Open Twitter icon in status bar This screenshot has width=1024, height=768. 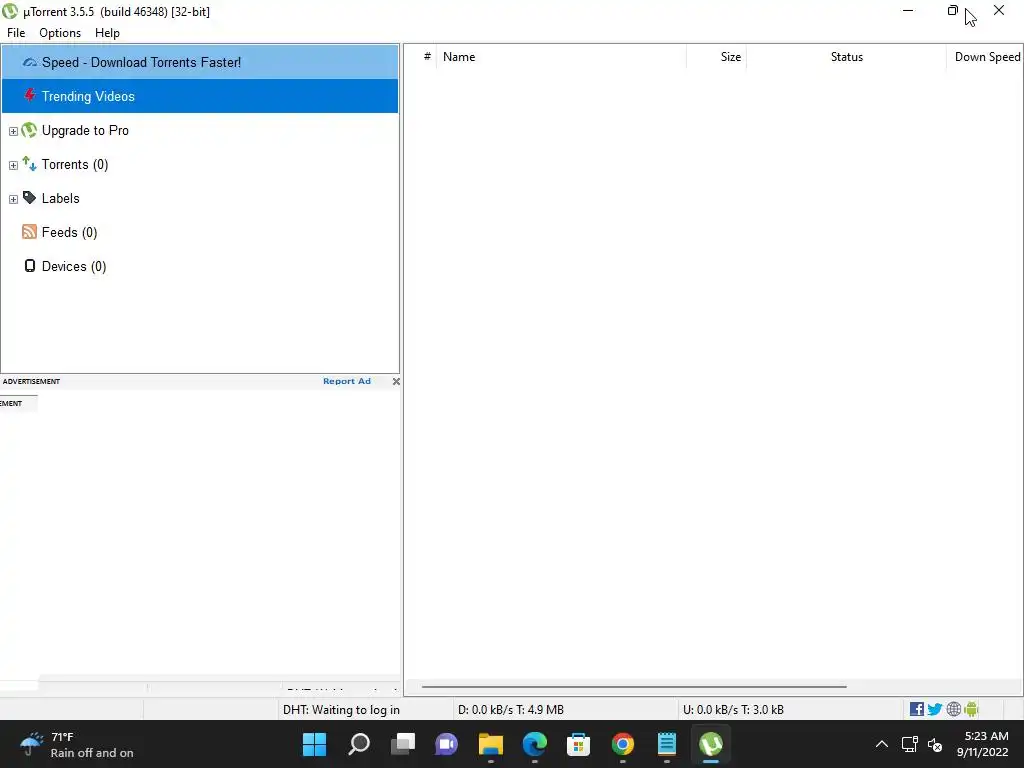pos(935,709)
